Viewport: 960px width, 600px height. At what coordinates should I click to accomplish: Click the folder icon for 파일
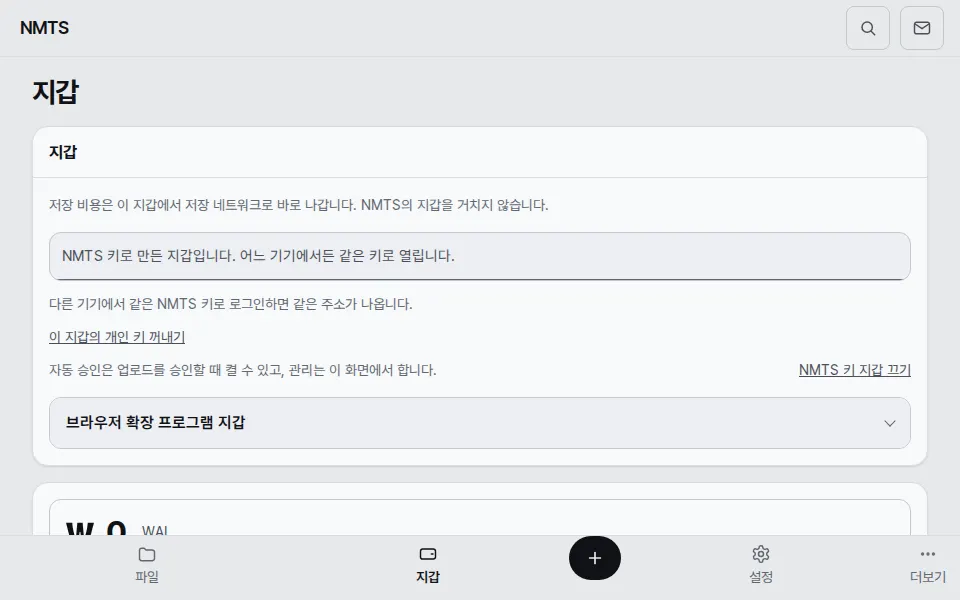pos(147,555)
